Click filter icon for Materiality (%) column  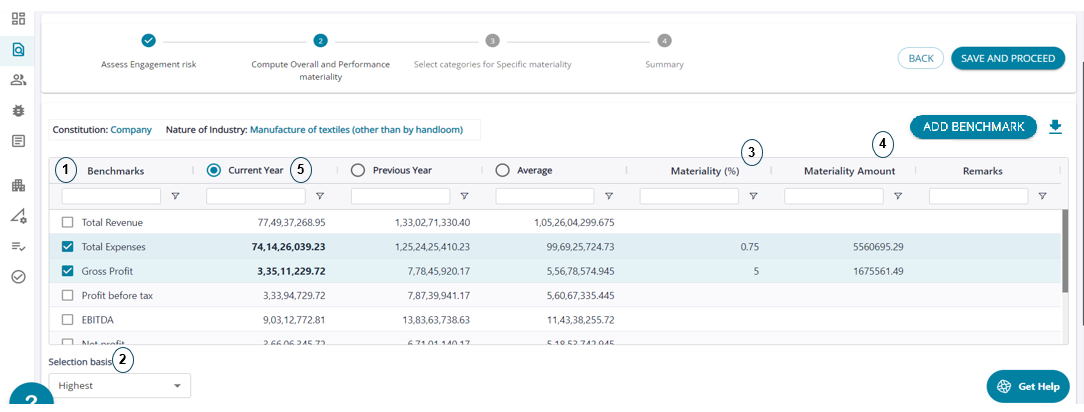point(753,197)
